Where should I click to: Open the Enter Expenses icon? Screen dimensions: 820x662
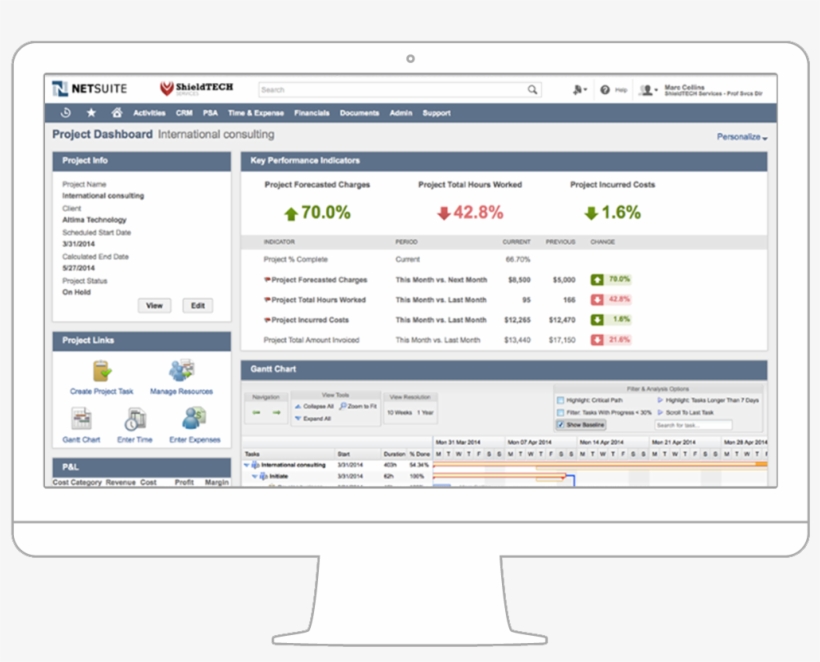pos(190,421)
